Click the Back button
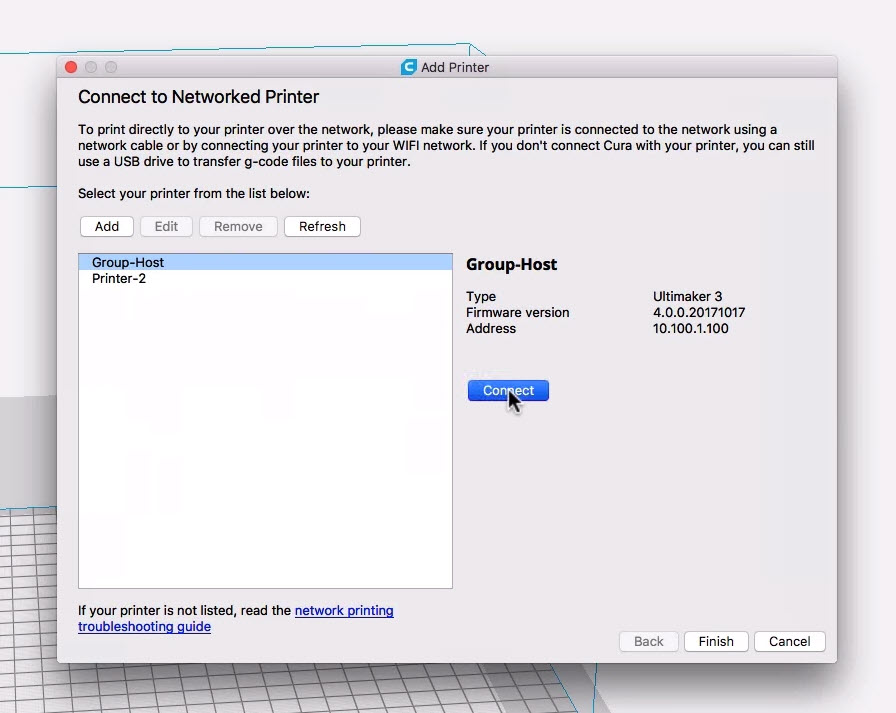The height and width of the screenshot is (713, 896). click(x=649, y=641)
